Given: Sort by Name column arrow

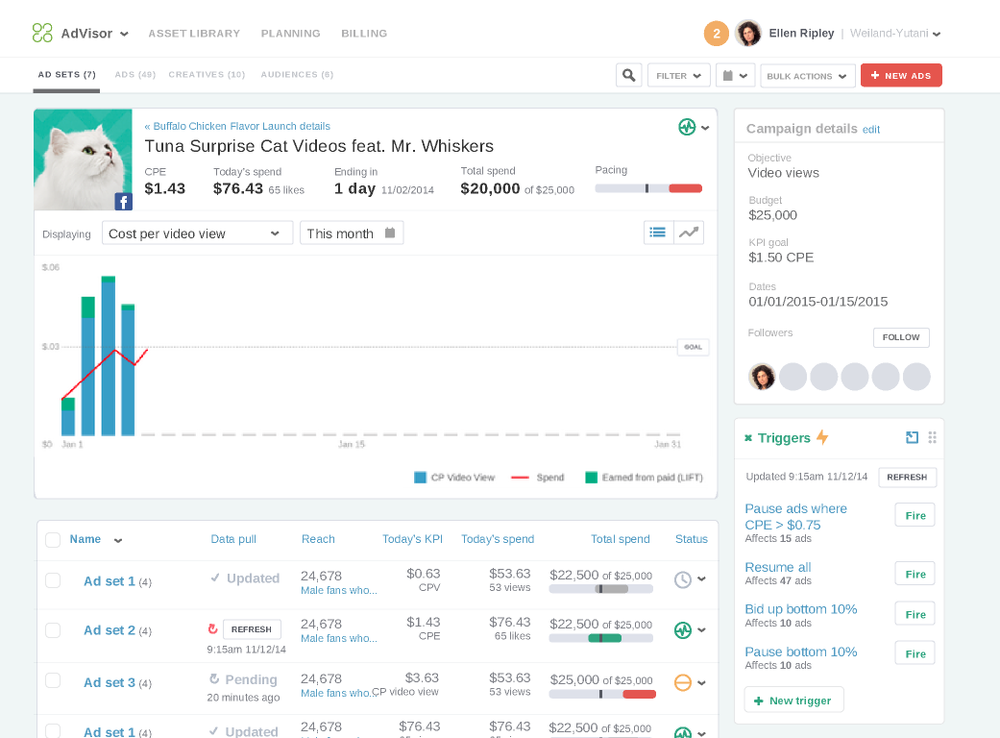Looking at the screenshot, I should 118,540.
